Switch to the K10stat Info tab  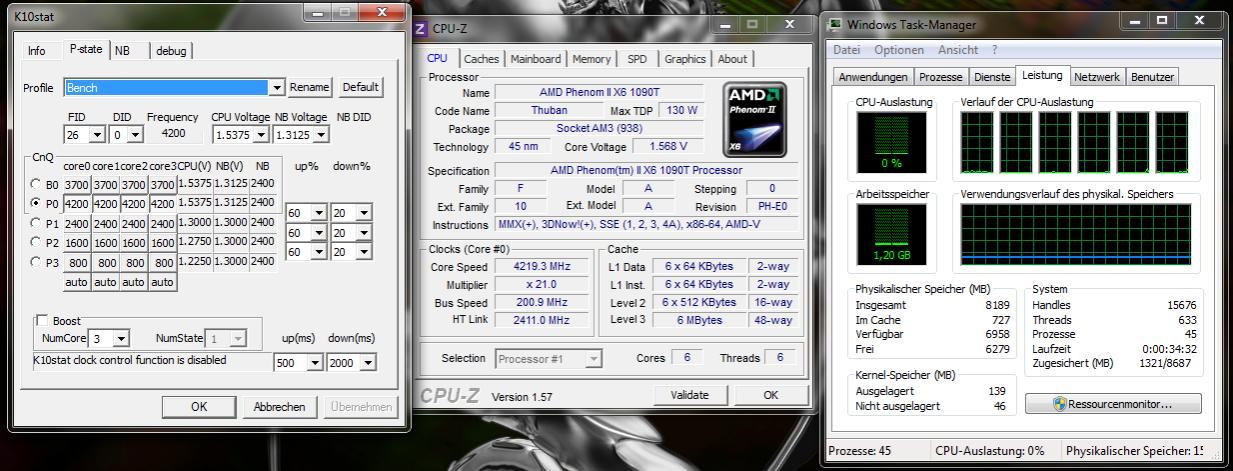37,51
